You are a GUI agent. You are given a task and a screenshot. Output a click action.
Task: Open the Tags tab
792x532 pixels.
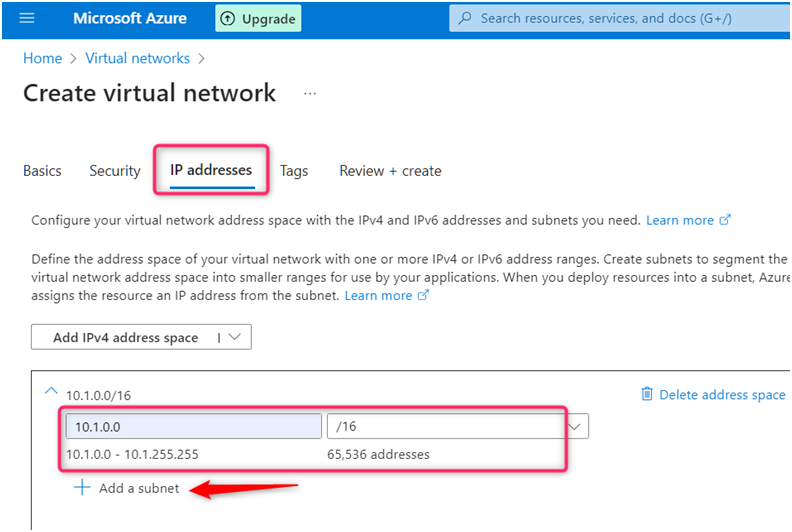pos(294,171)
